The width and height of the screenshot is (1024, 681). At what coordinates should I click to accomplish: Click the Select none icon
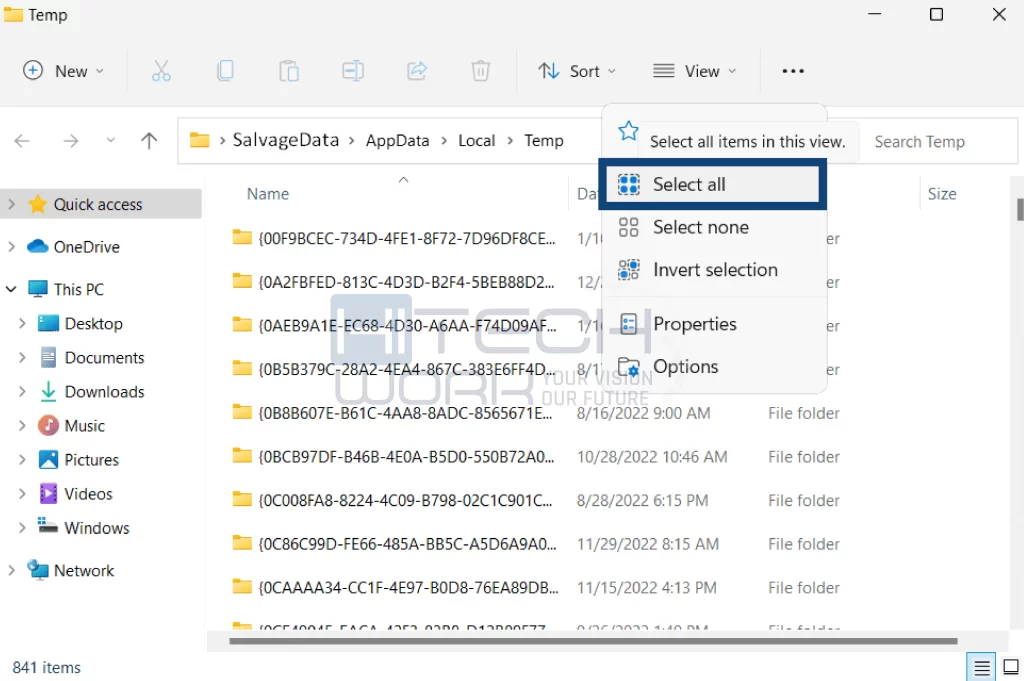628,227
